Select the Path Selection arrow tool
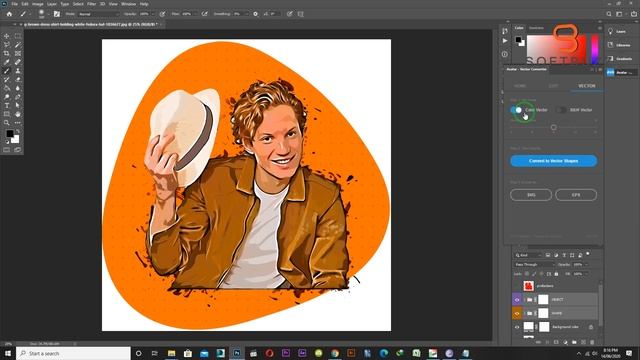 click(x=18, y=105)
